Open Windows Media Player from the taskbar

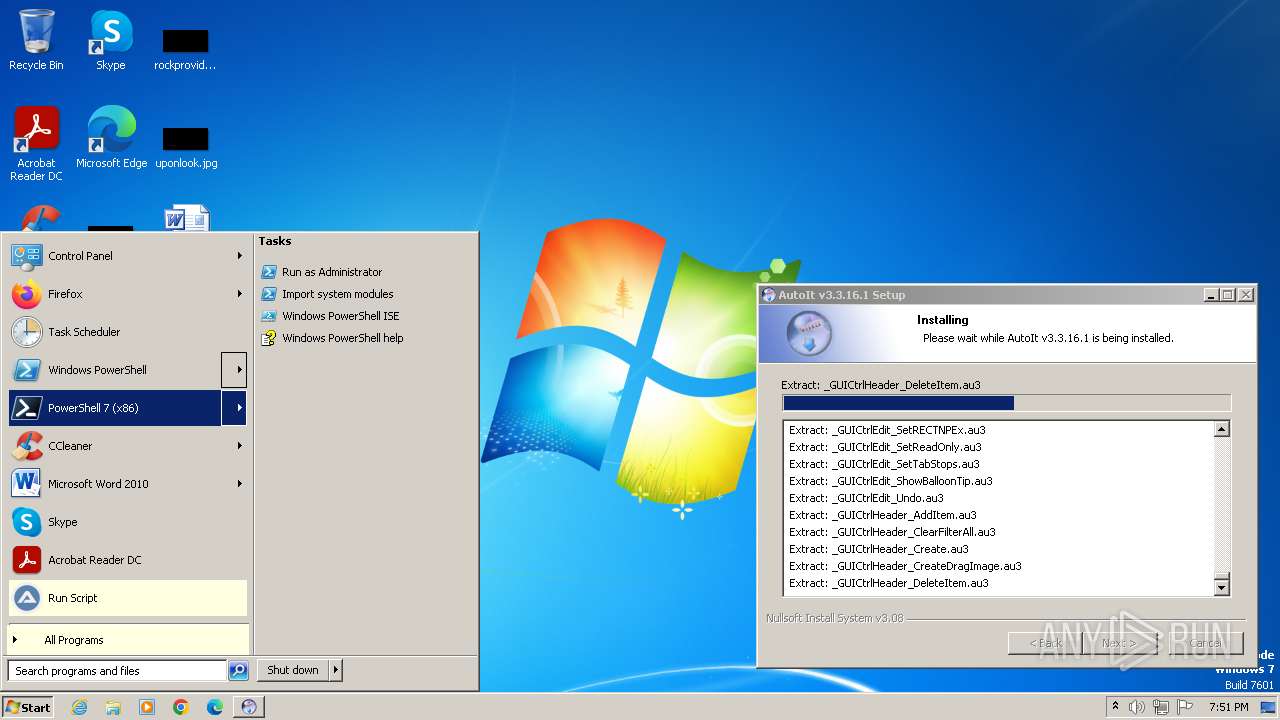[147, 707]
